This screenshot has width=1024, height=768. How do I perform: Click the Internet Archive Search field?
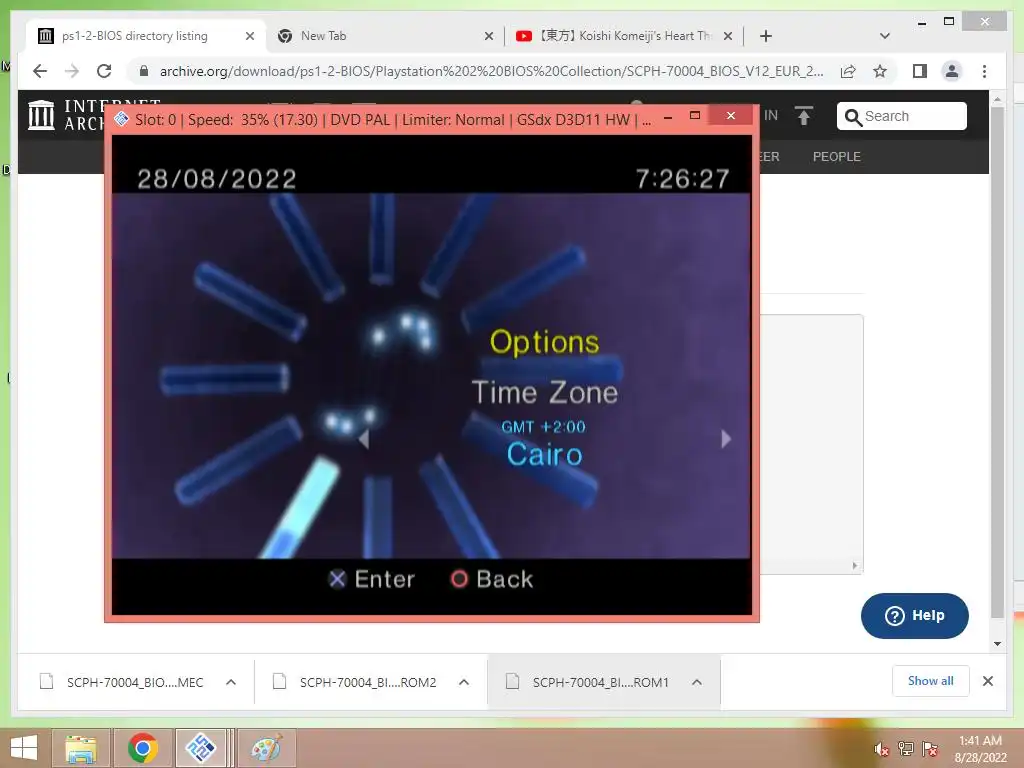pos(901,116)
